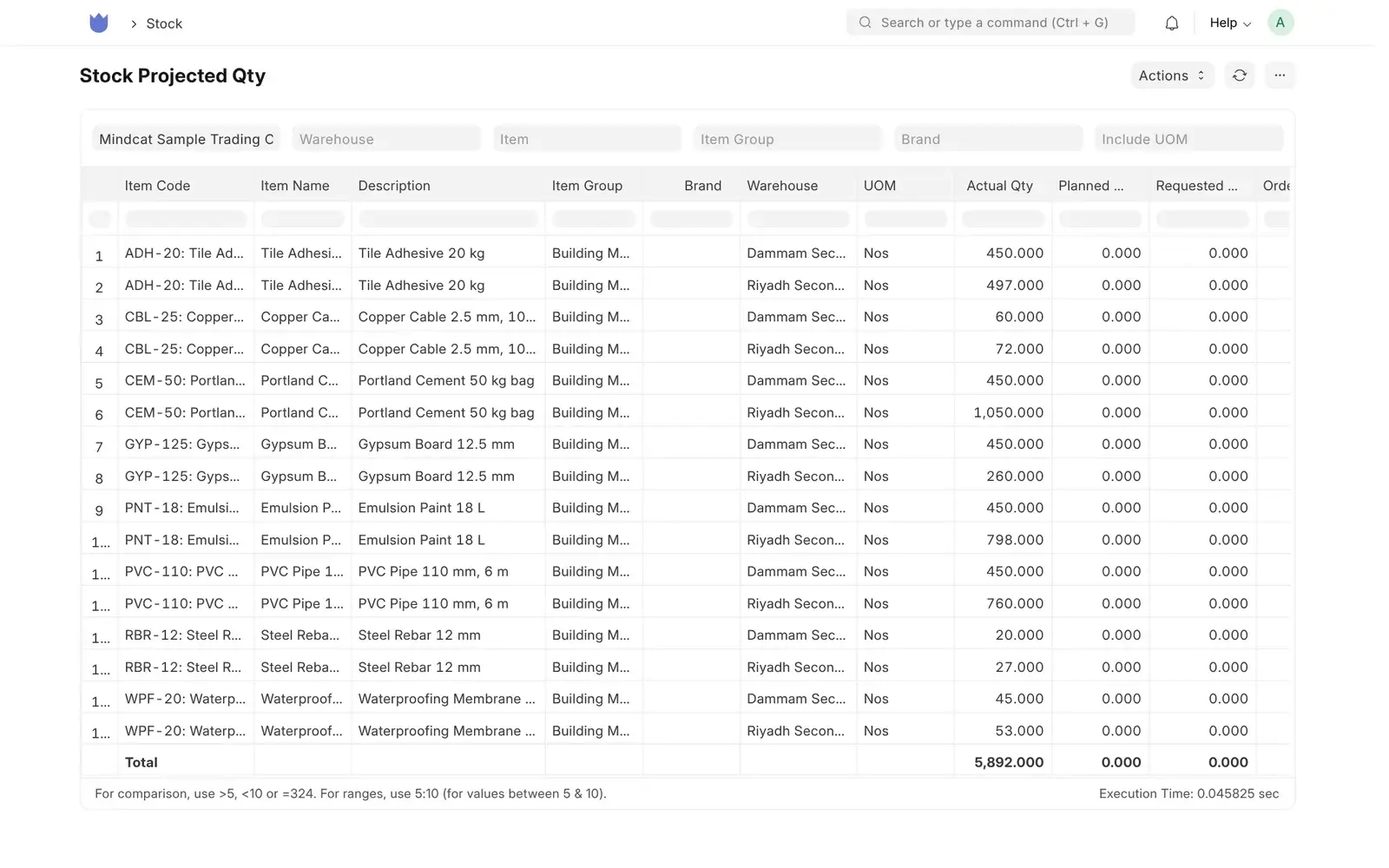Click Actual Qty value 1,050.000
The width and height of the screenshot is (1389, 868).
pos(1008,413)
